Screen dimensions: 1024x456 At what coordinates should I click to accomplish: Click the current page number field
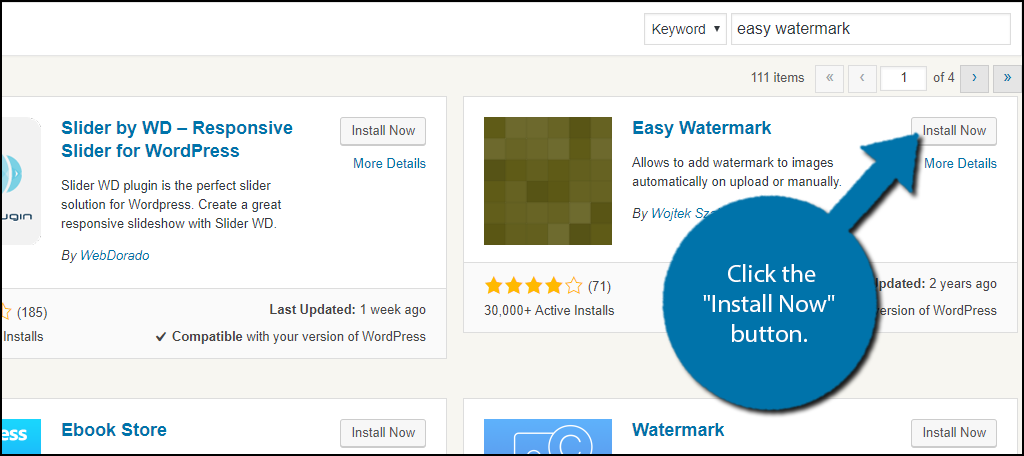[x=903, y=78]
